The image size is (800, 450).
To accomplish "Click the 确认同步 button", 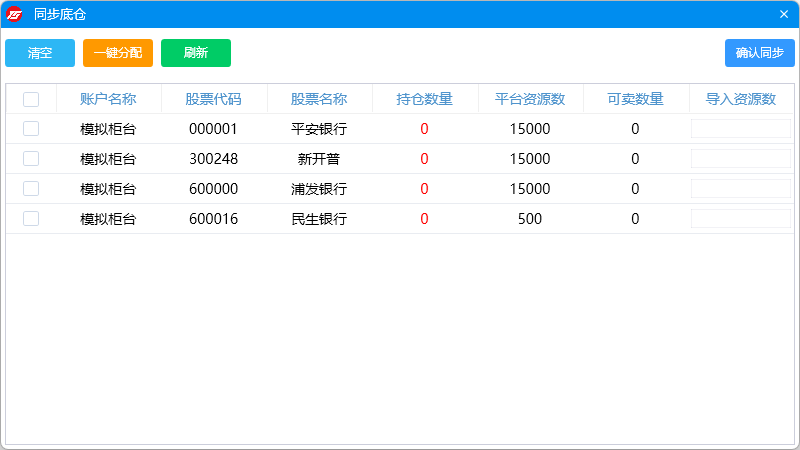I will click(x=760, y=53).
